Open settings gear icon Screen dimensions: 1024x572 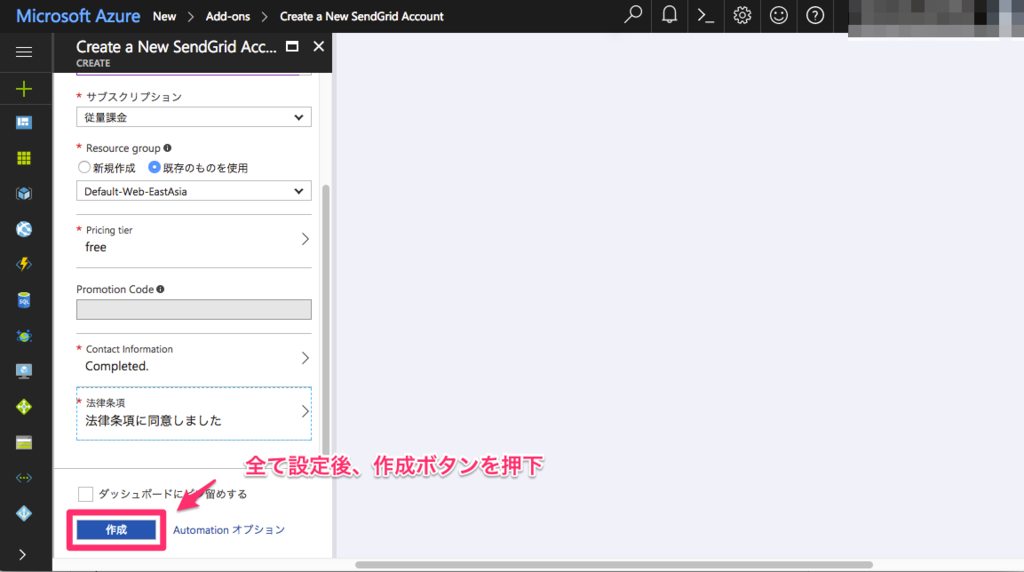(742, 15)
